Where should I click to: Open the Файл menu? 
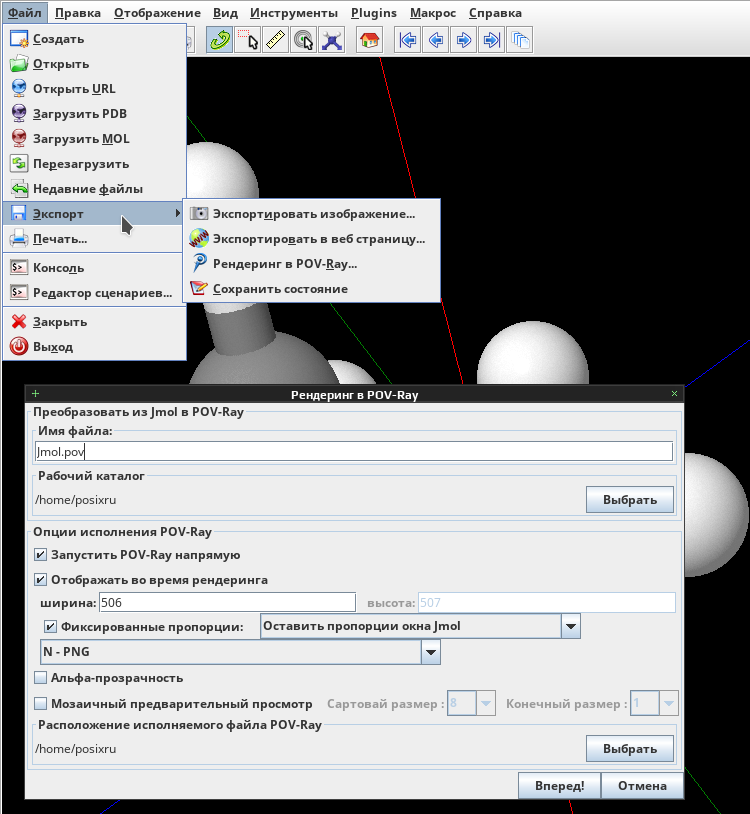[24, 13]
